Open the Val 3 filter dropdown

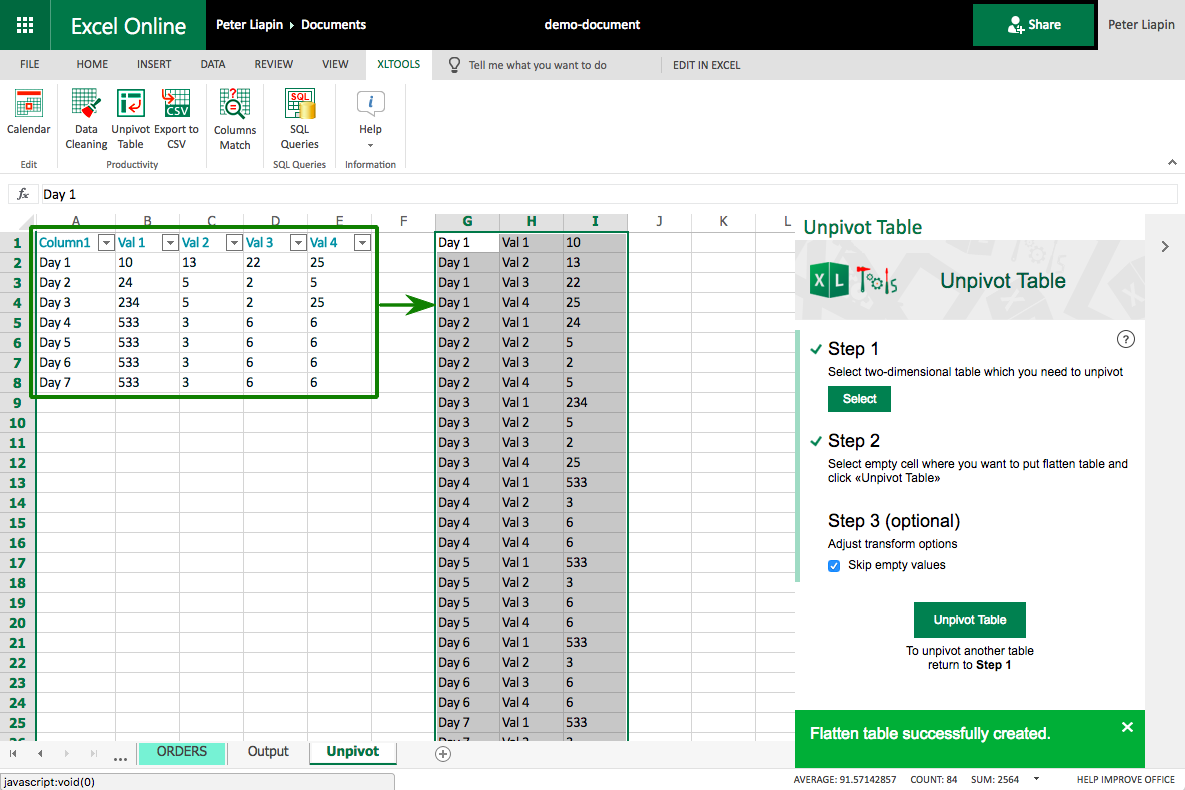[298, 243]
